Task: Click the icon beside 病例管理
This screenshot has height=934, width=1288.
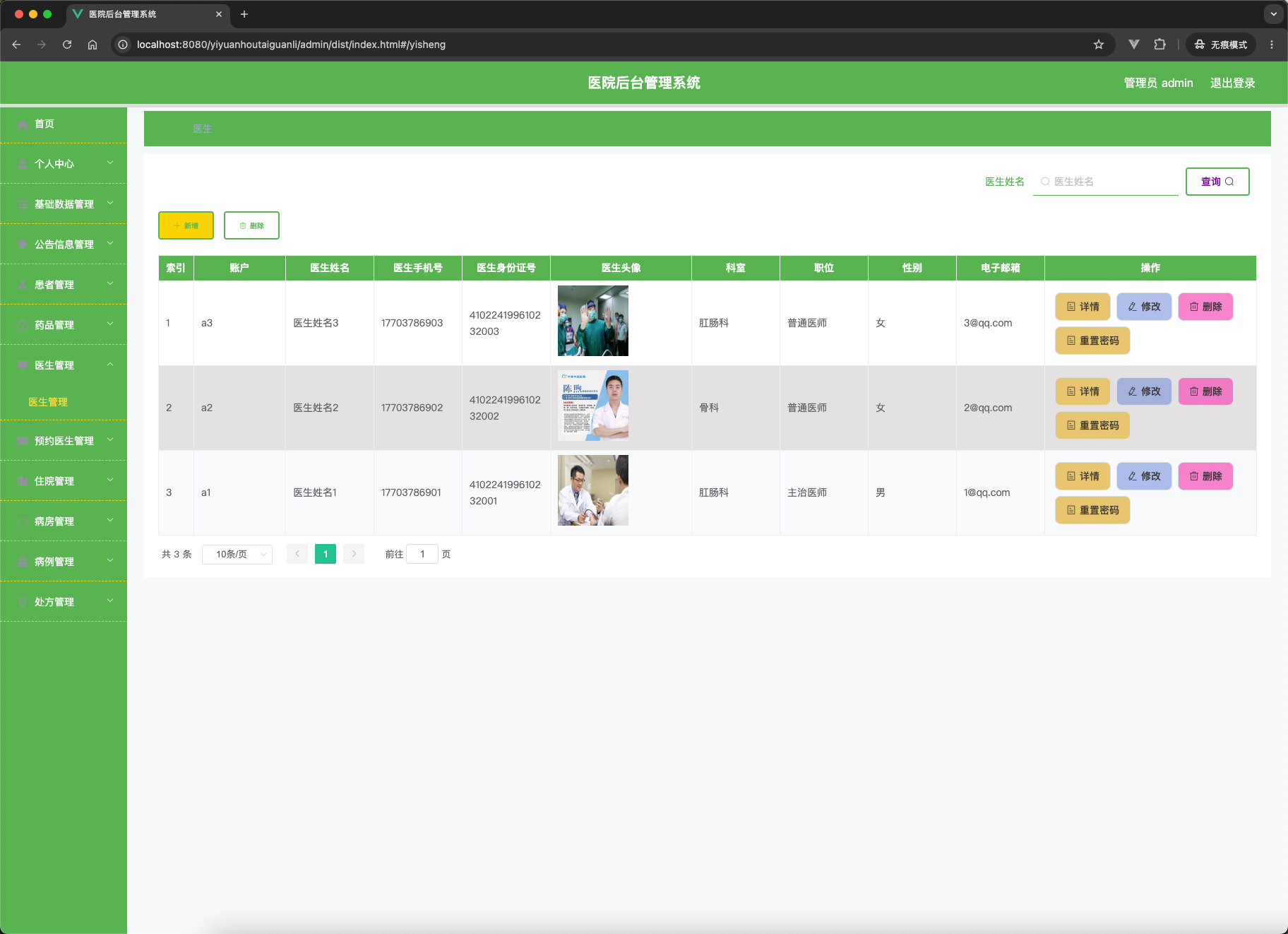Action: pyautogui.click(x=23, y=562)
